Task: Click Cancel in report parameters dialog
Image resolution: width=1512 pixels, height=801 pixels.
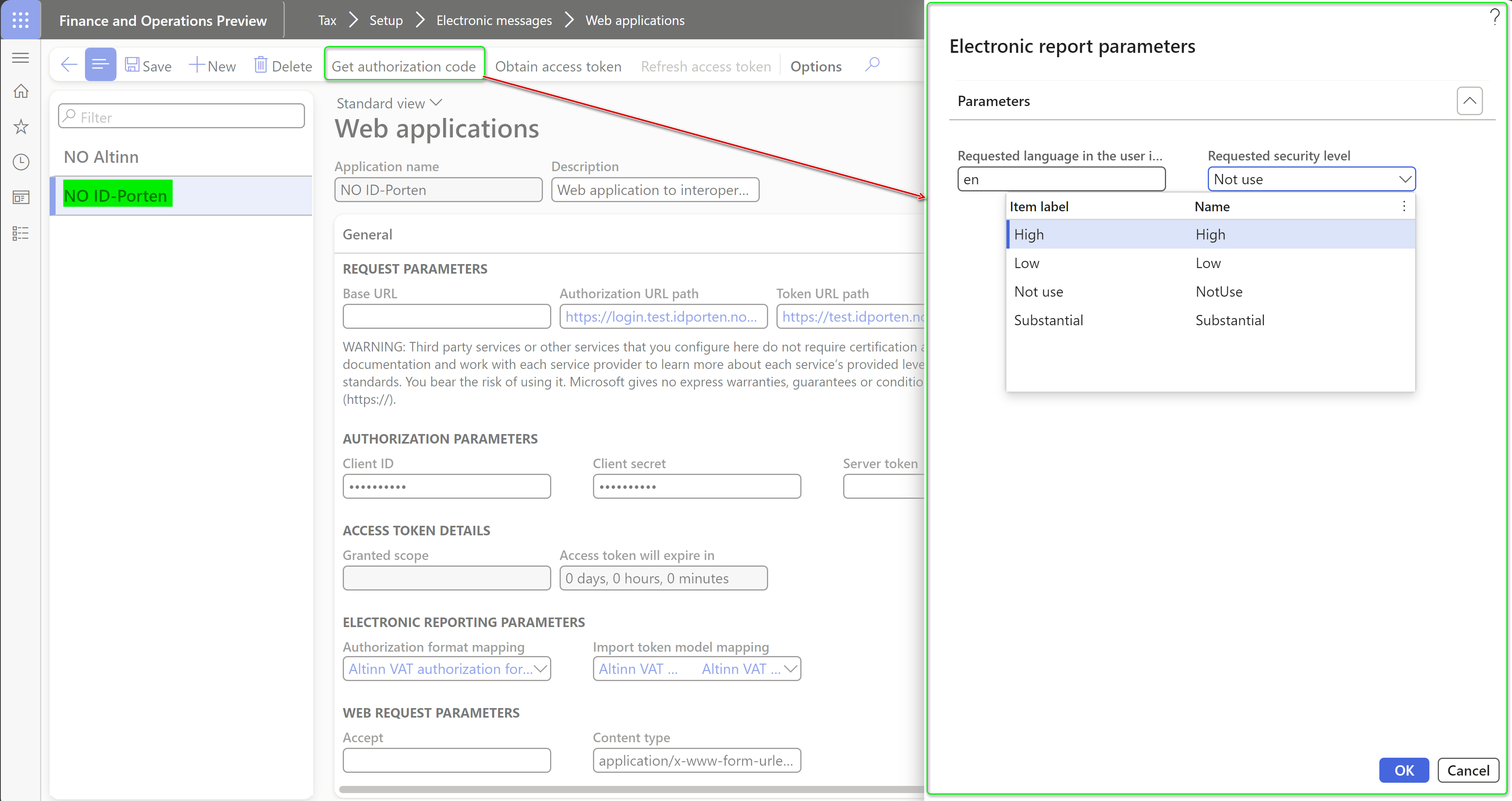Action: point(1468,770)
